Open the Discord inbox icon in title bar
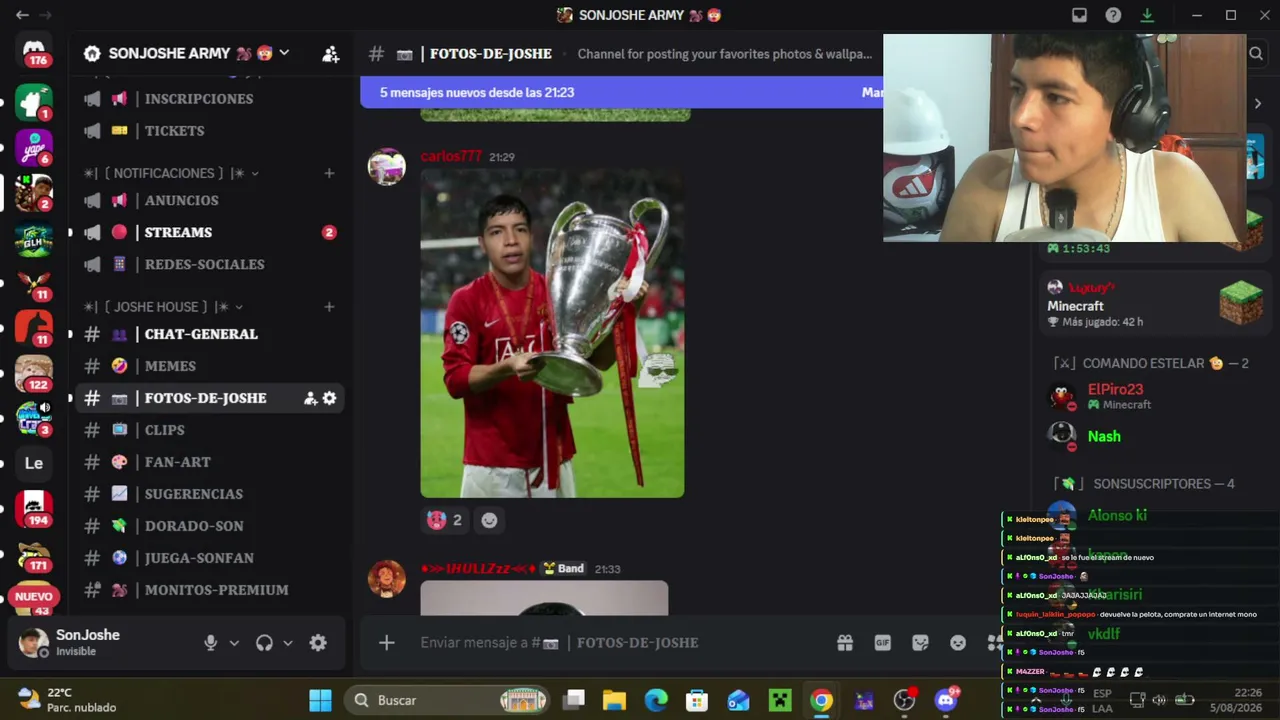 tap(1079, 15)
